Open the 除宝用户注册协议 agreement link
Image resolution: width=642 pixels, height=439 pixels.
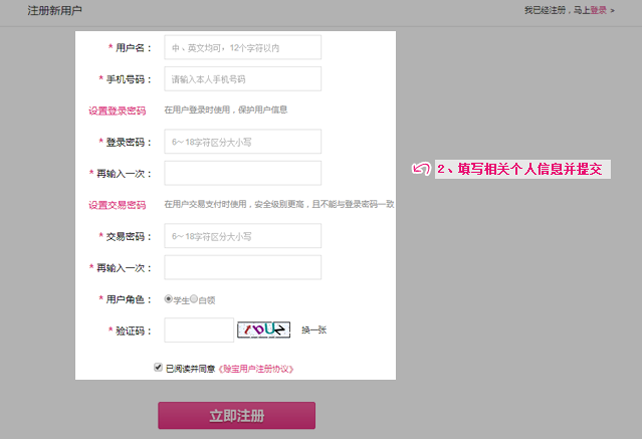tap(256, 369)
